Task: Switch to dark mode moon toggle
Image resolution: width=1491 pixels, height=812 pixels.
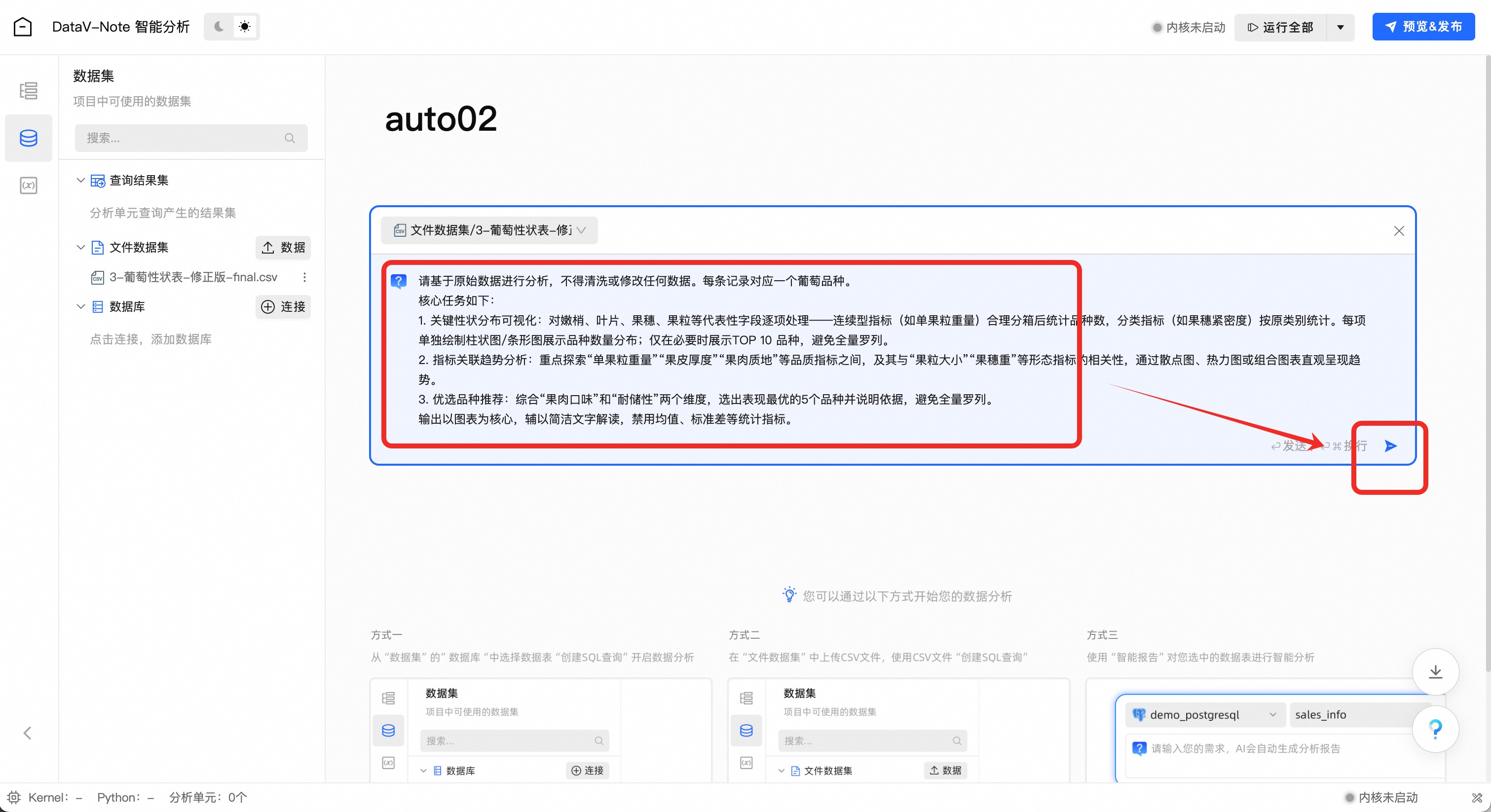Action: 219,27
